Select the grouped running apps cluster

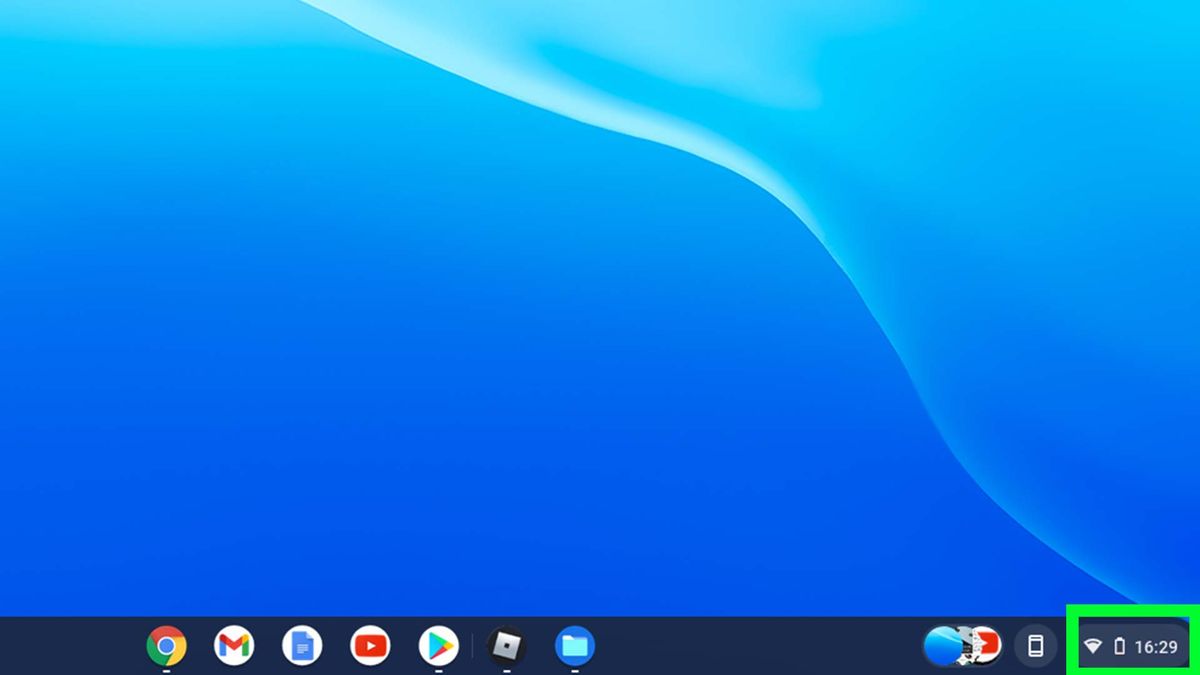pos(960,645)
